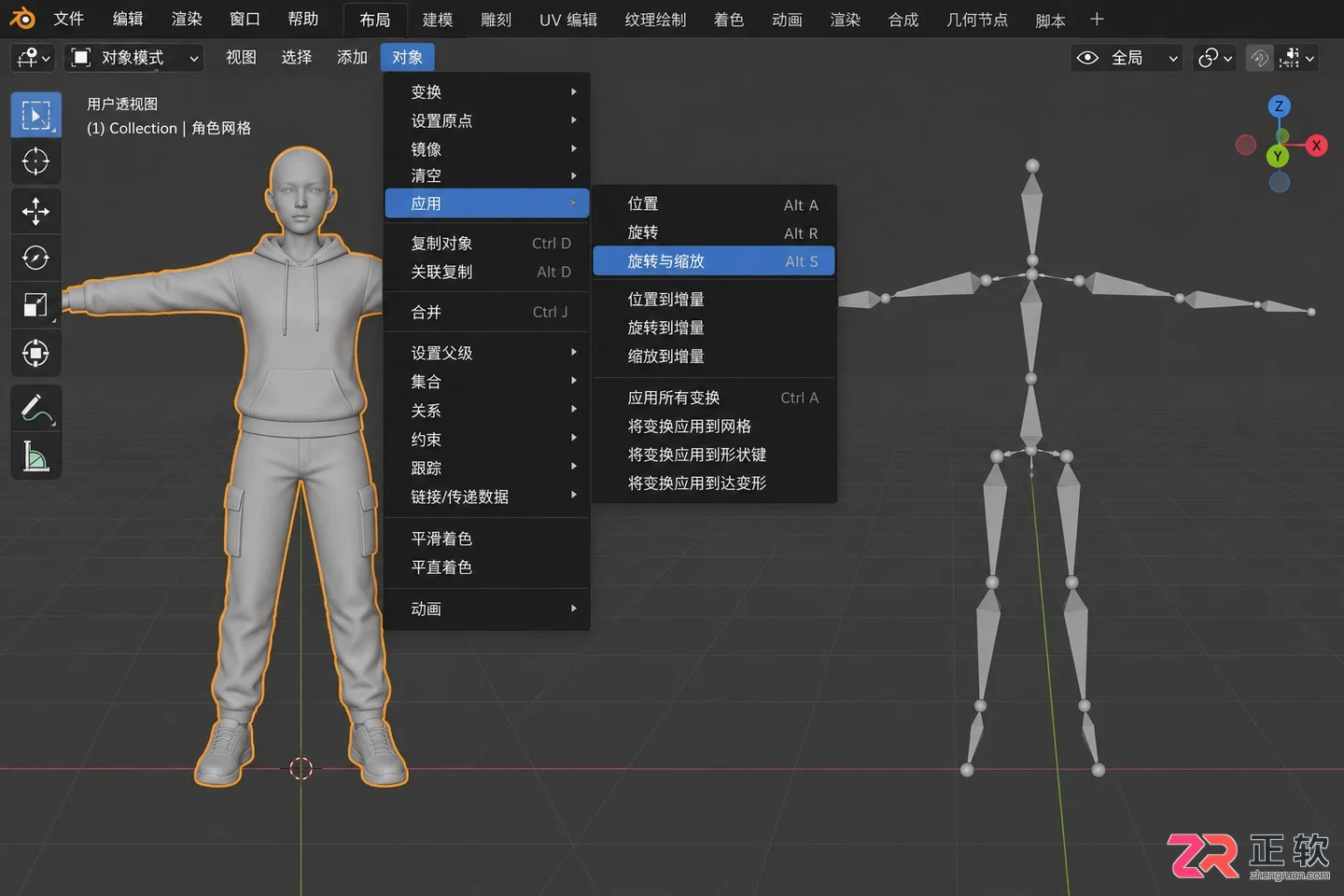The image size is (1344, 896).
Task: Switch to the UV 编辑 workspace tab
Action: tap(568, 20)
